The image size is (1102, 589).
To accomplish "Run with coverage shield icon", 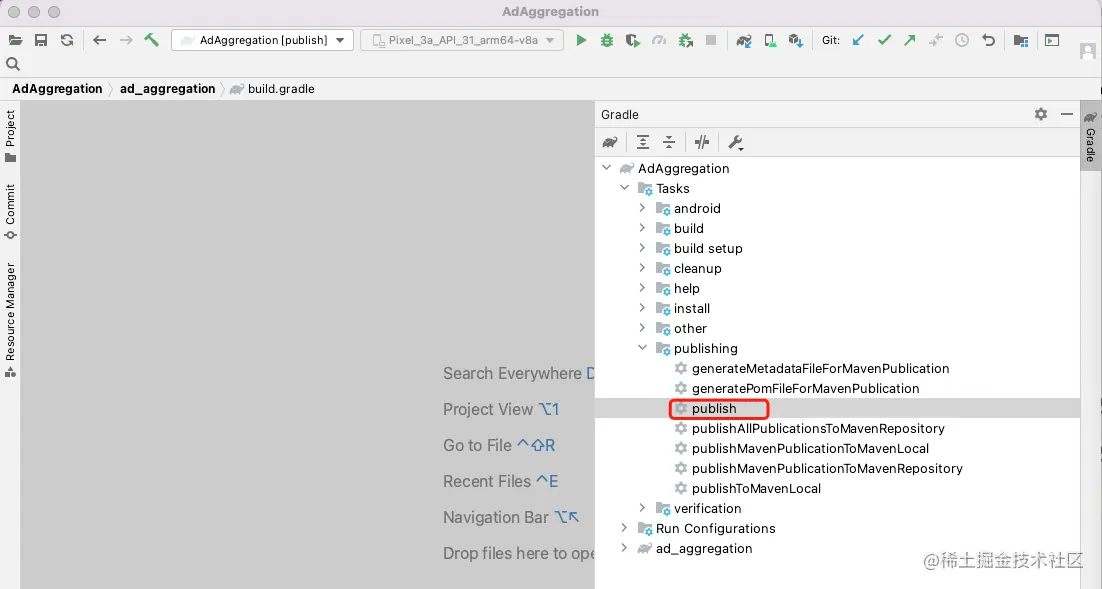I will point(633,40).
